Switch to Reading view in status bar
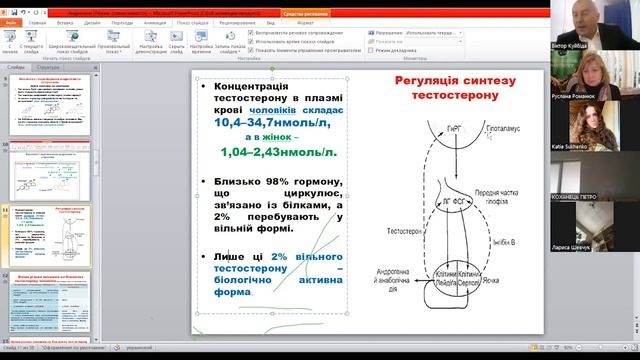The width and height of the screenshot is (640, 360). (x=549, y=347)
